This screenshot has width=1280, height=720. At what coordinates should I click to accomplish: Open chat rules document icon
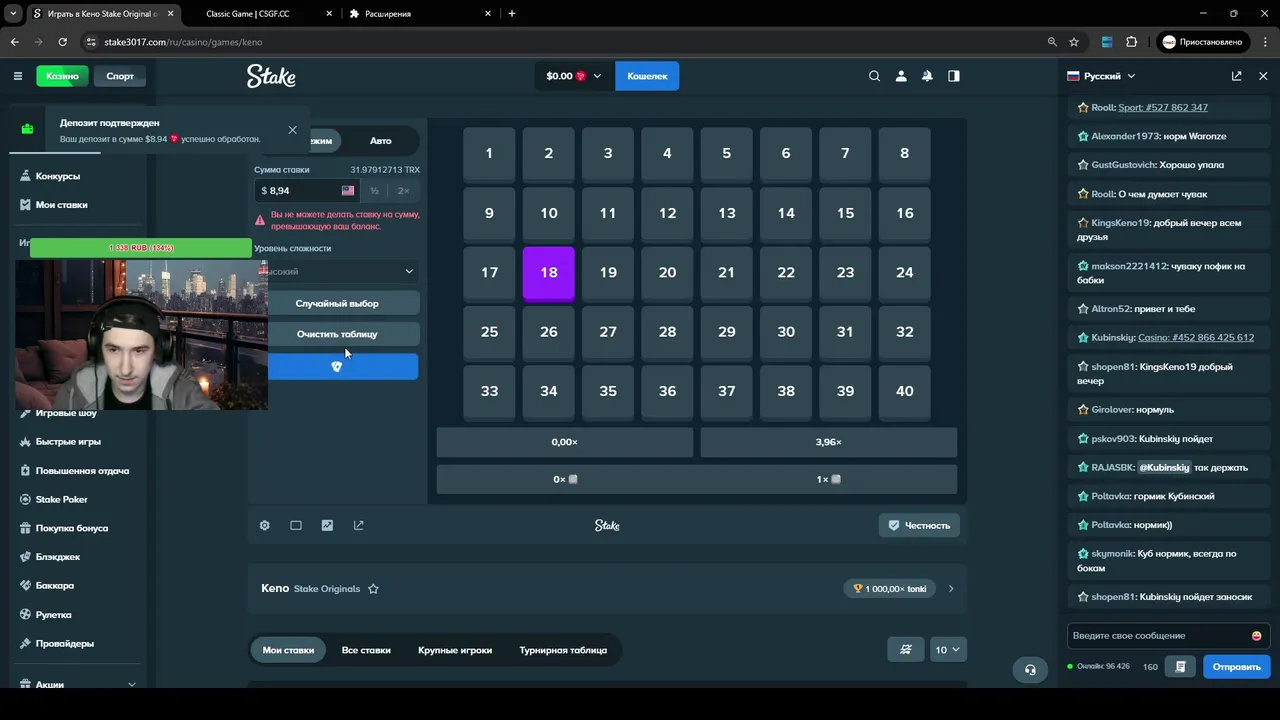pos(1181,667)
